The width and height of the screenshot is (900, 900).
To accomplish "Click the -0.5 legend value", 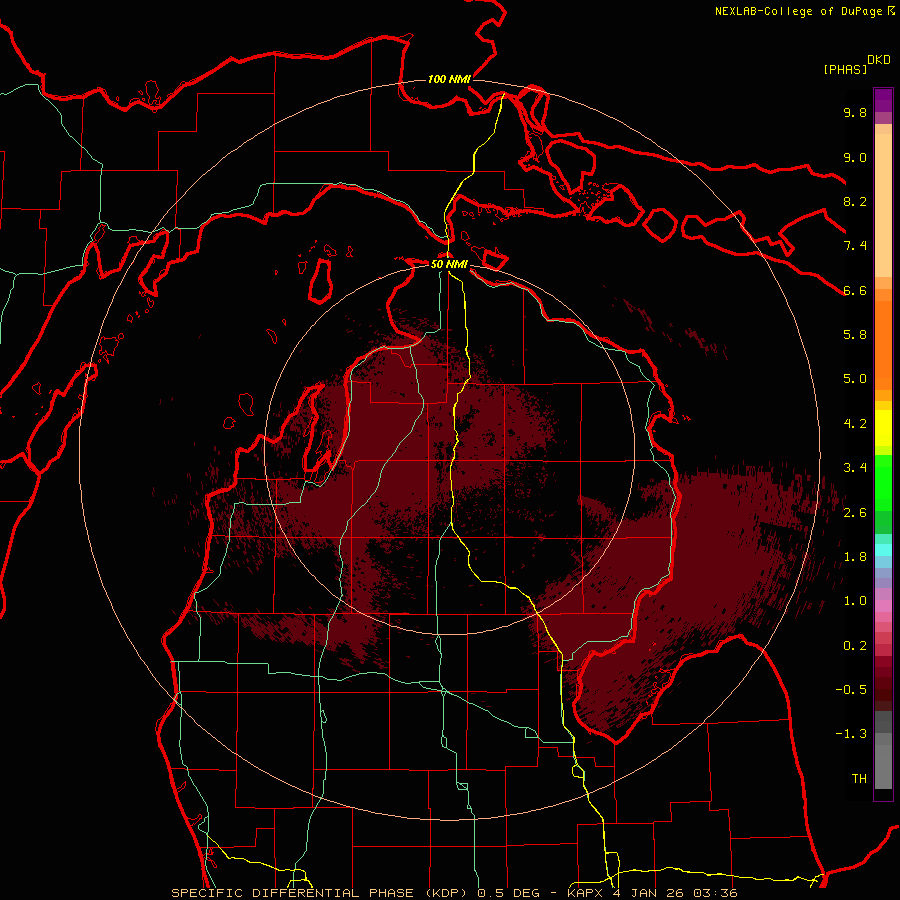I will pos(851,690).
